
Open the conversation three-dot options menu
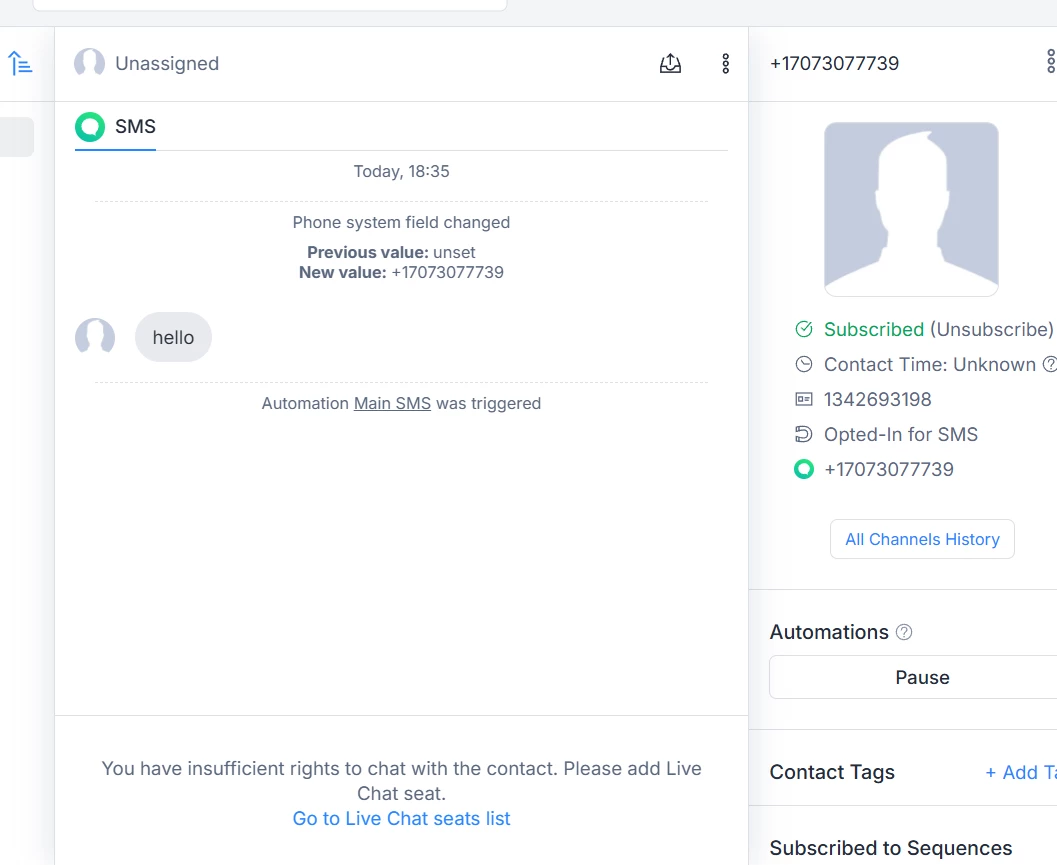point(726,64)
